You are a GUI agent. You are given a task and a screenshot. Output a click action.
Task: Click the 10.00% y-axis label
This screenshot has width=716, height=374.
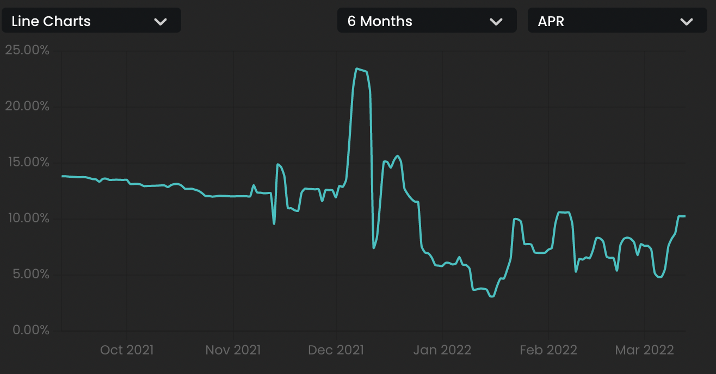(x=28, y=218)
